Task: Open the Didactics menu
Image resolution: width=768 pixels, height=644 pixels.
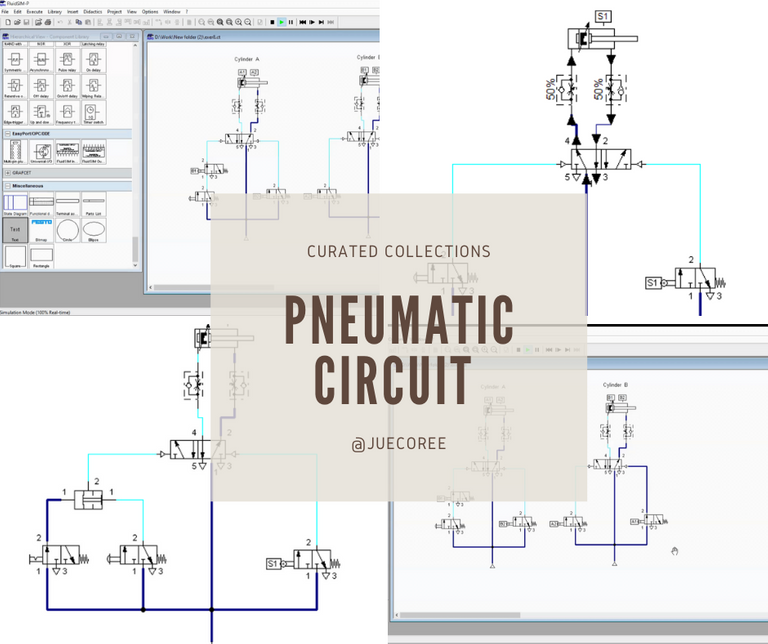Action: pos(93,11)
